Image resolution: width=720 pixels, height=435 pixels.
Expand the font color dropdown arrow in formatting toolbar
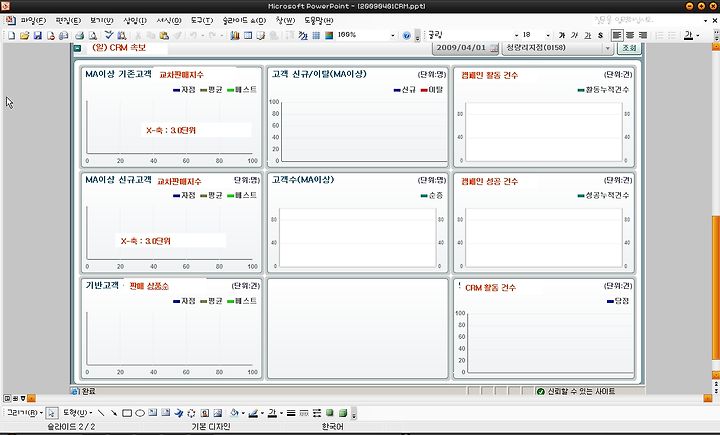pyautogui.click(x=698, y=35)
